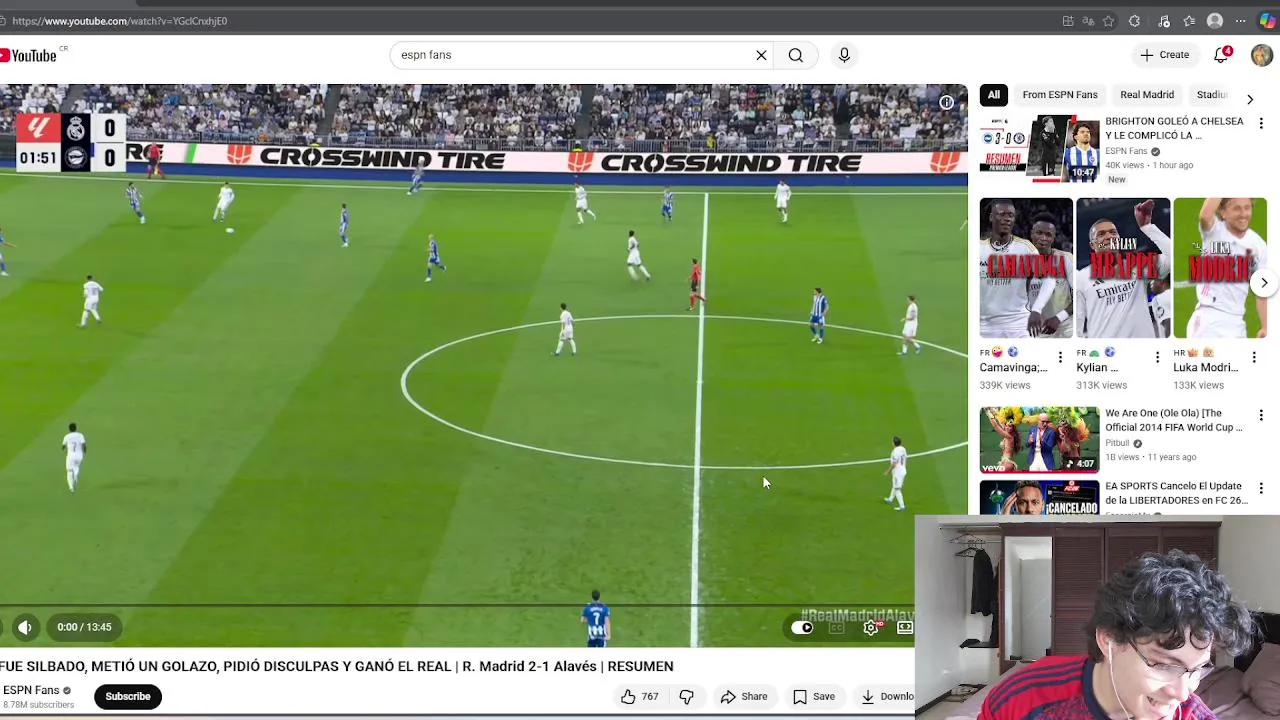Viewport: 1280px width, 720px height.
Task: Open the 'We Are One (Ole Ola)' title link
Action: coord(1174,420)
